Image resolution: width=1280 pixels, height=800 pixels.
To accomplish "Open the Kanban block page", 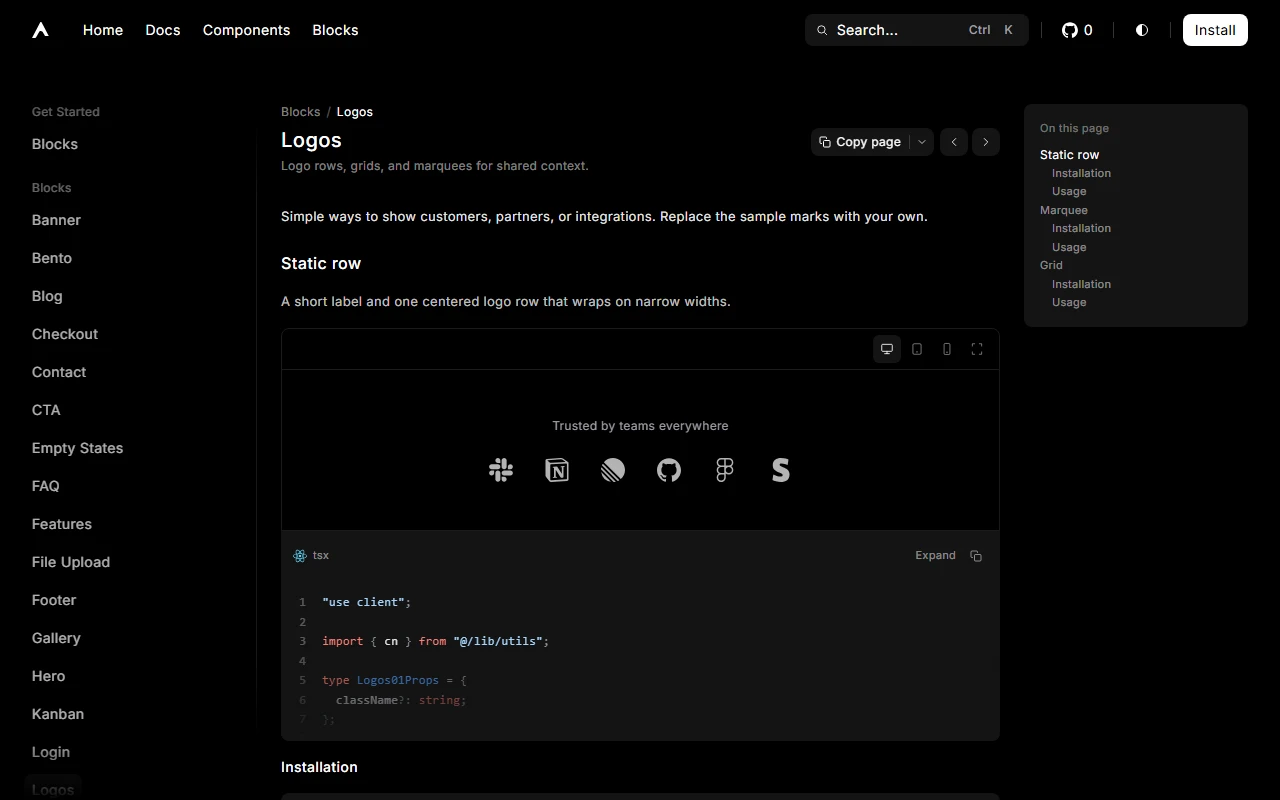I will click(x=58, y=714).
